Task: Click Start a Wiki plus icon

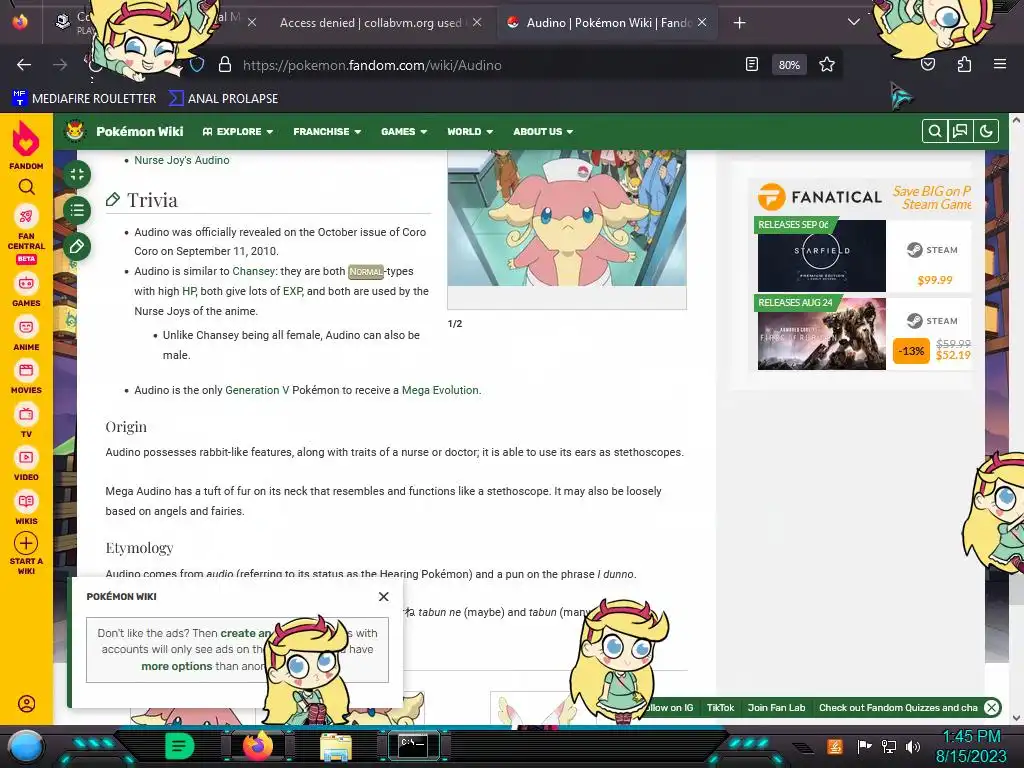Action: coord(26,543)
